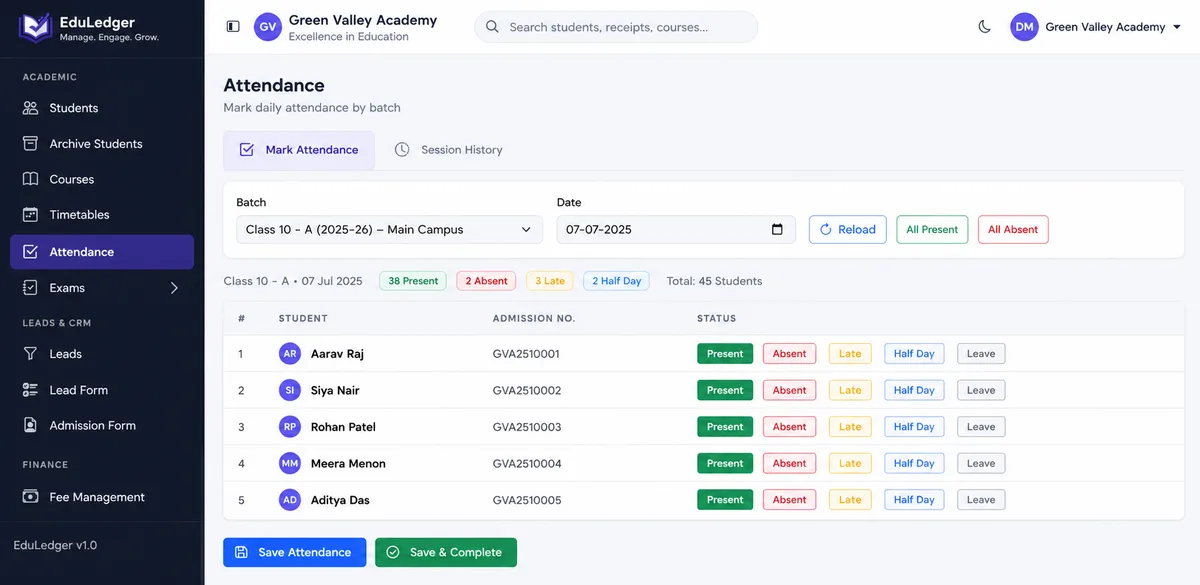Open Fee Management
This screenshot has width=1200, height=585.
point(102,497)
